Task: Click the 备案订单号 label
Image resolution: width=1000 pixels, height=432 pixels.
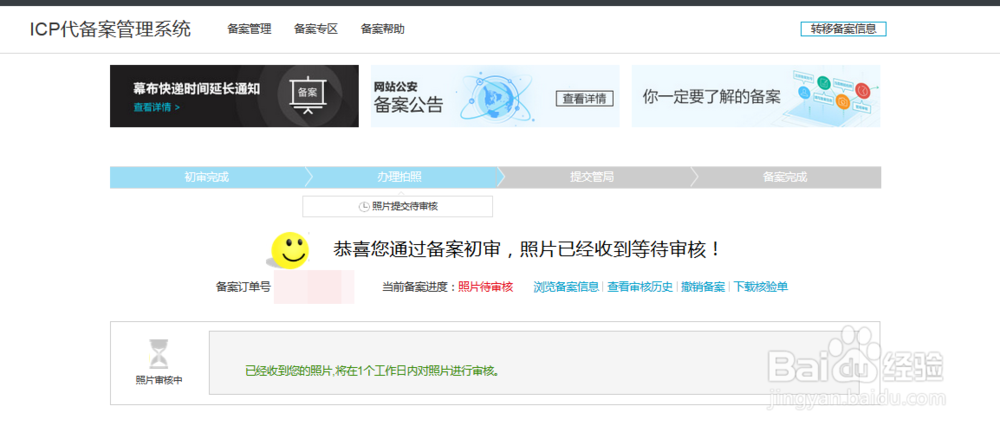Action: click(244, 287)
